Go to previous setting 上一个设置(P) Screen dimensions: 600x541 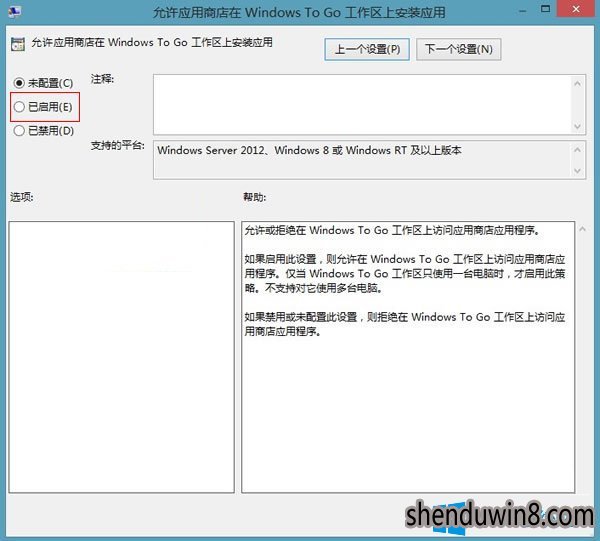click(367, 49)
